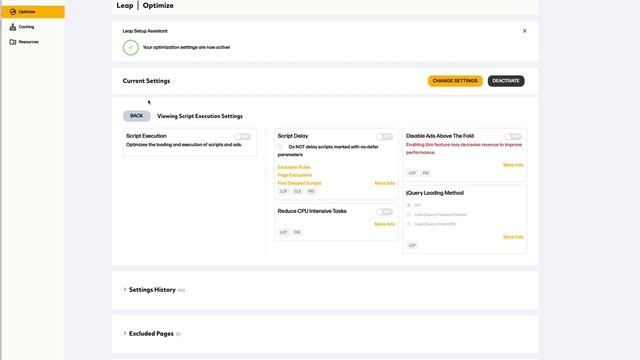Click Viewing Script Execution Settings text
The width and height of the screenshot is (640, 360).
pyautogui.click(x=200, y=116)
